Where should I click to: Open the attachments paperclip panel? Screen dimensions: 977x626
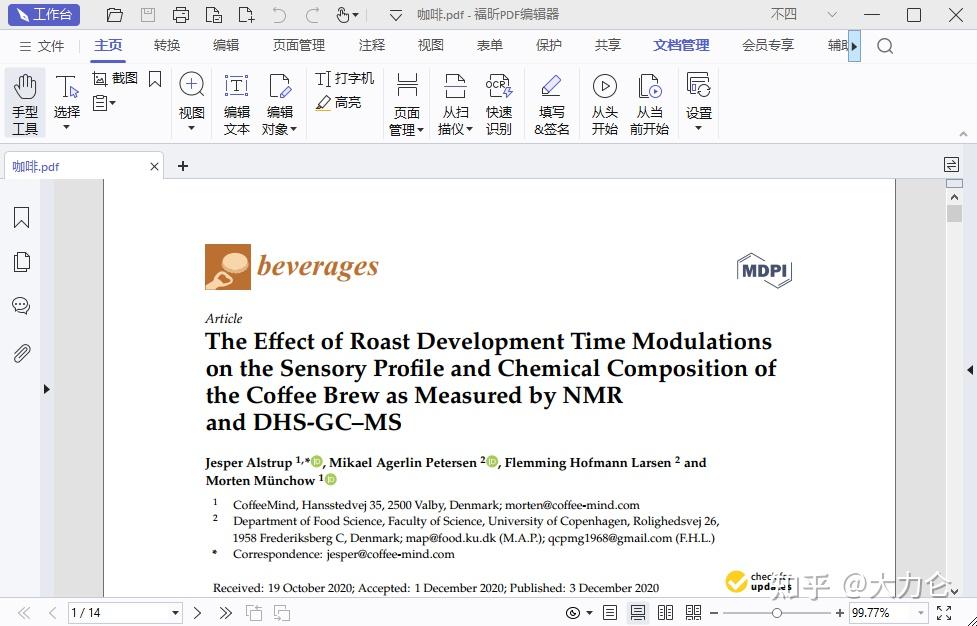pos(22,353)
